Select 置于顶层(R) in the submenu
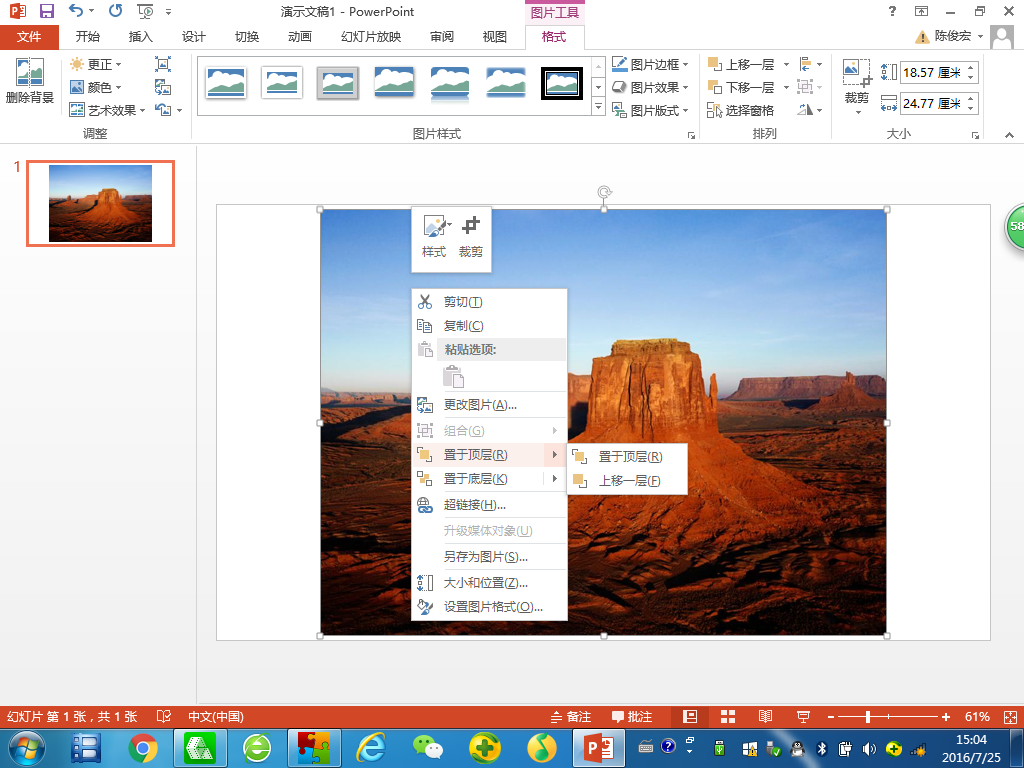The width and height of the screenshot is (1024, 768). [628, 456]
